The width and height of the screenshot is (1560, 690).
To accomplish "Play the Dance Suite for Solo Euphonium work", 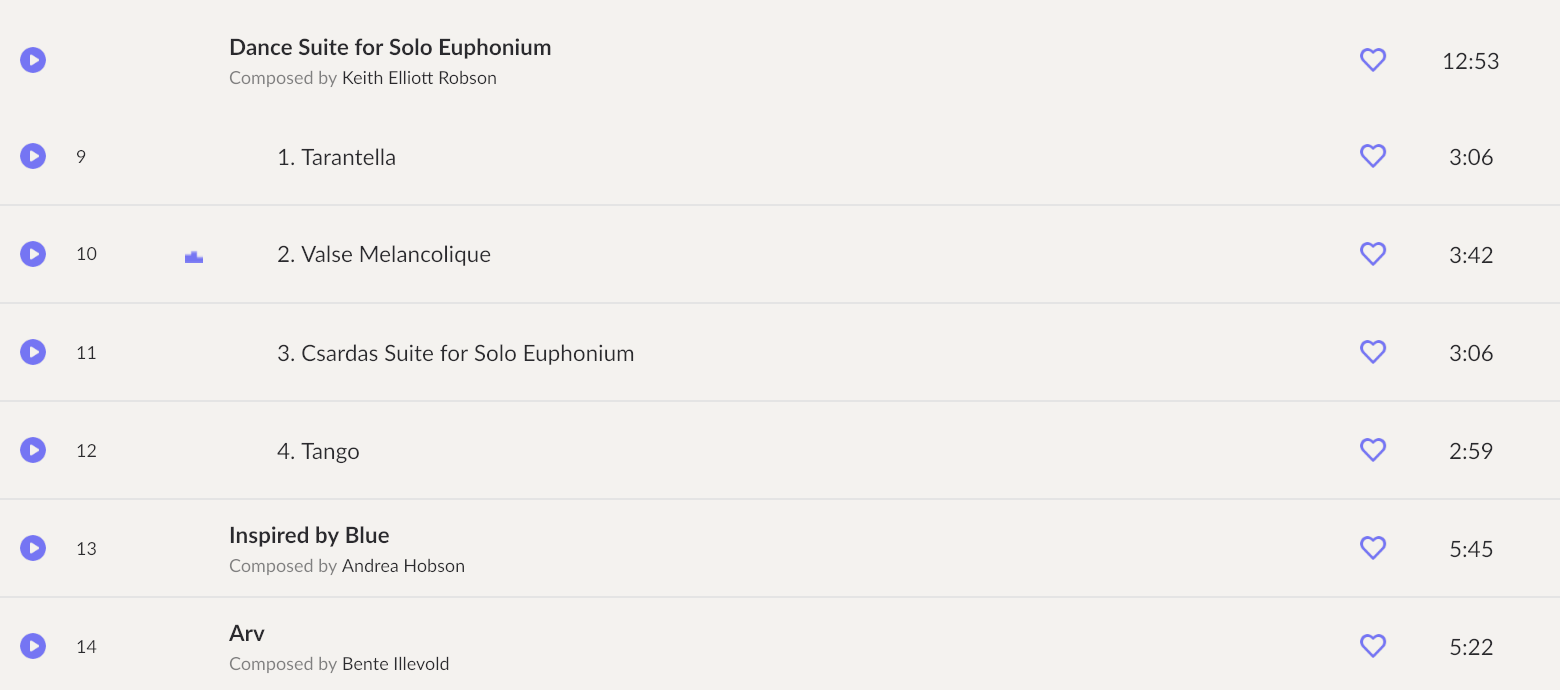I will coord(33,60).
